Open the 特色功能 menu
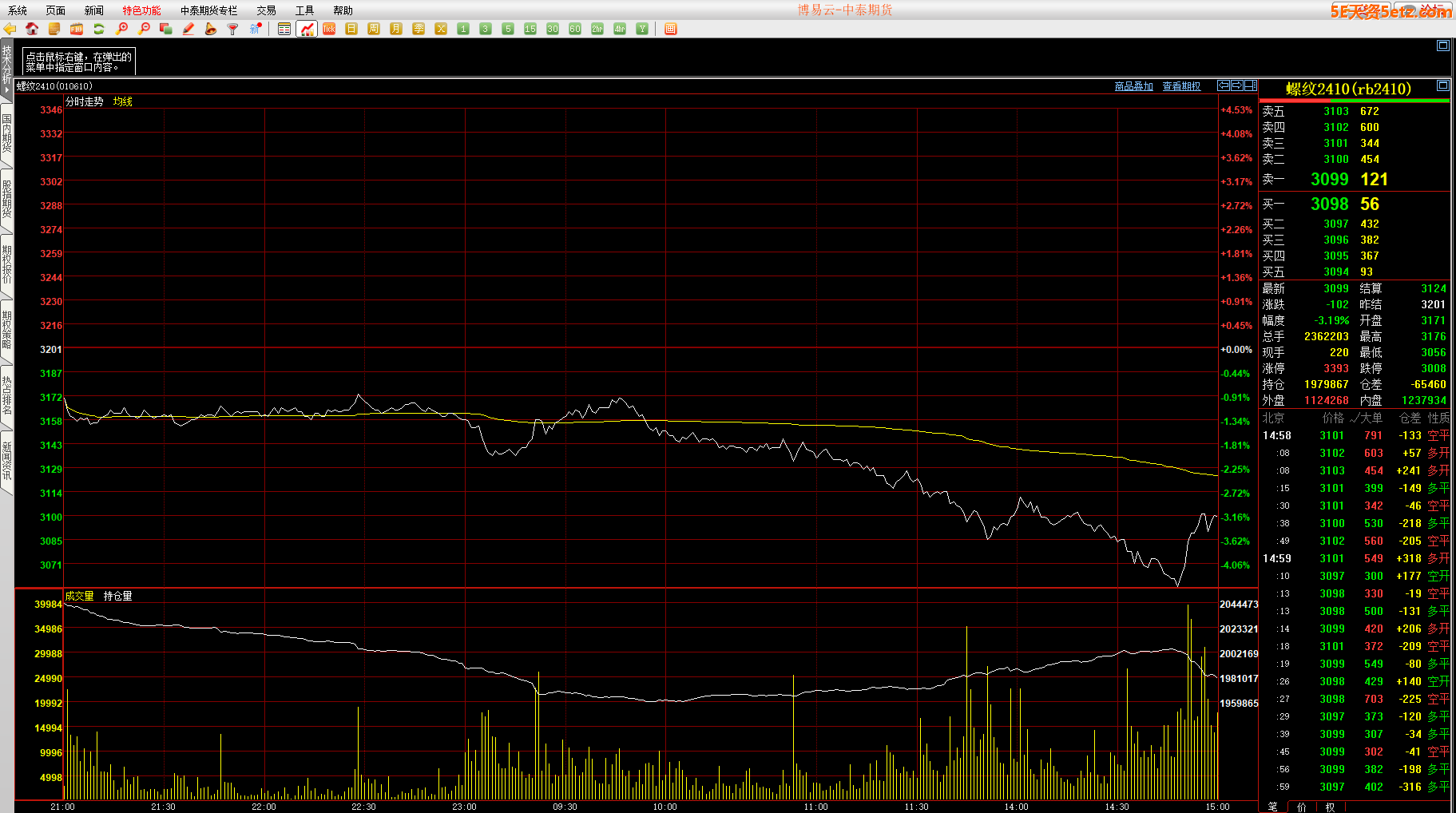Image resolution: width=1456 pixels, height=813 pixels. (141, 10)
